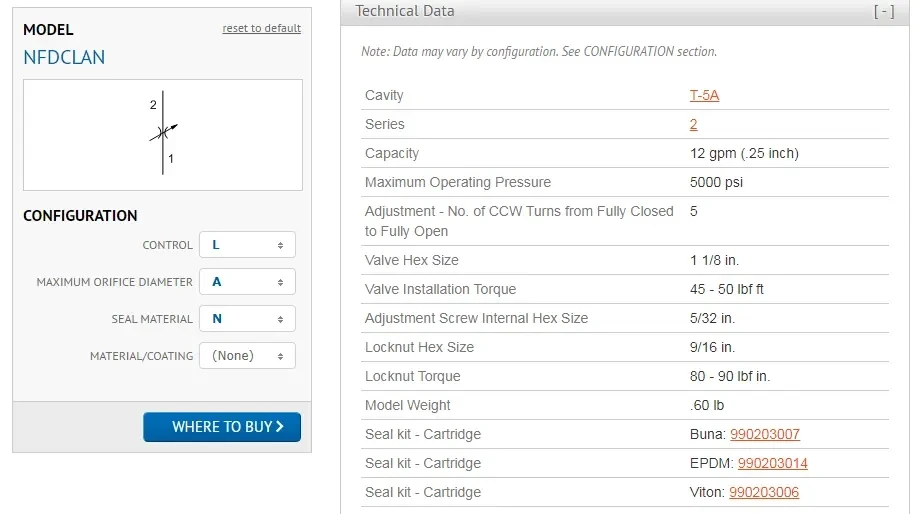Click the valve schematic symbol diagram

pos(163,134)
